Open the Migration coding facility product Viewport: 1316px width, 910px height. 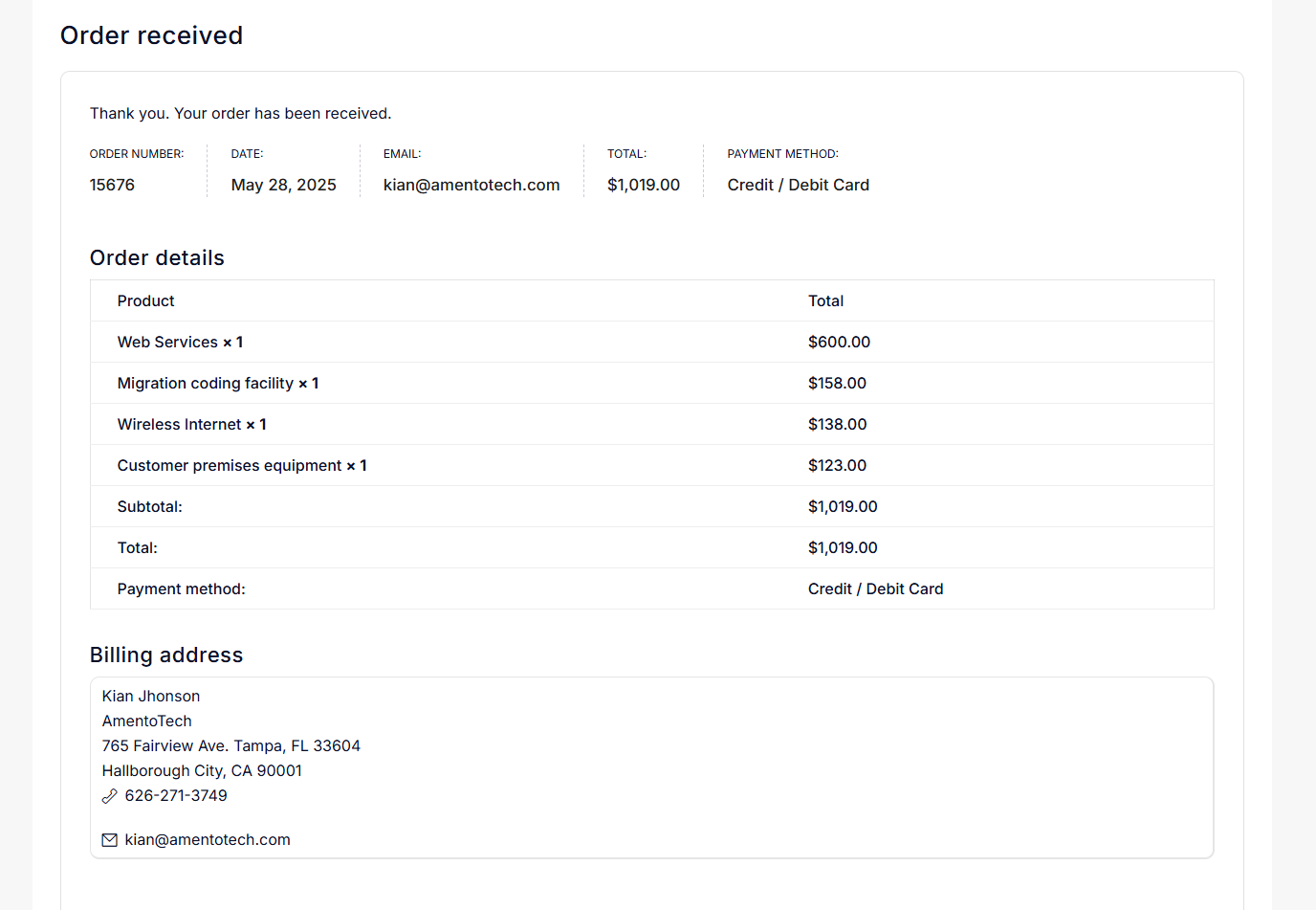[x=205, y=384]
